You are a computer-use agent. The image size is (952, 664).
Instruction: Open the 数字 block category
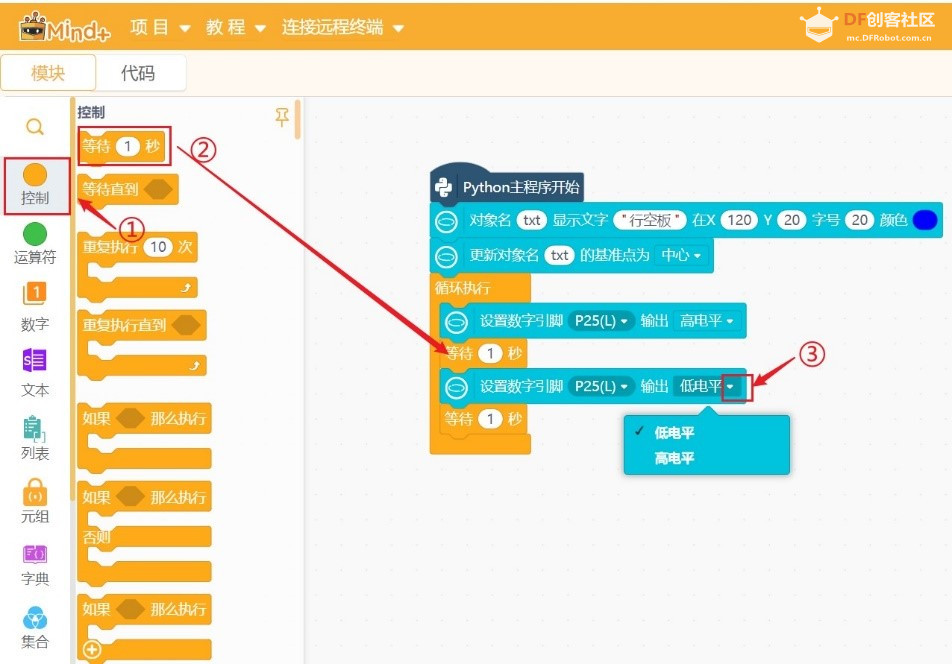[35, 306]
